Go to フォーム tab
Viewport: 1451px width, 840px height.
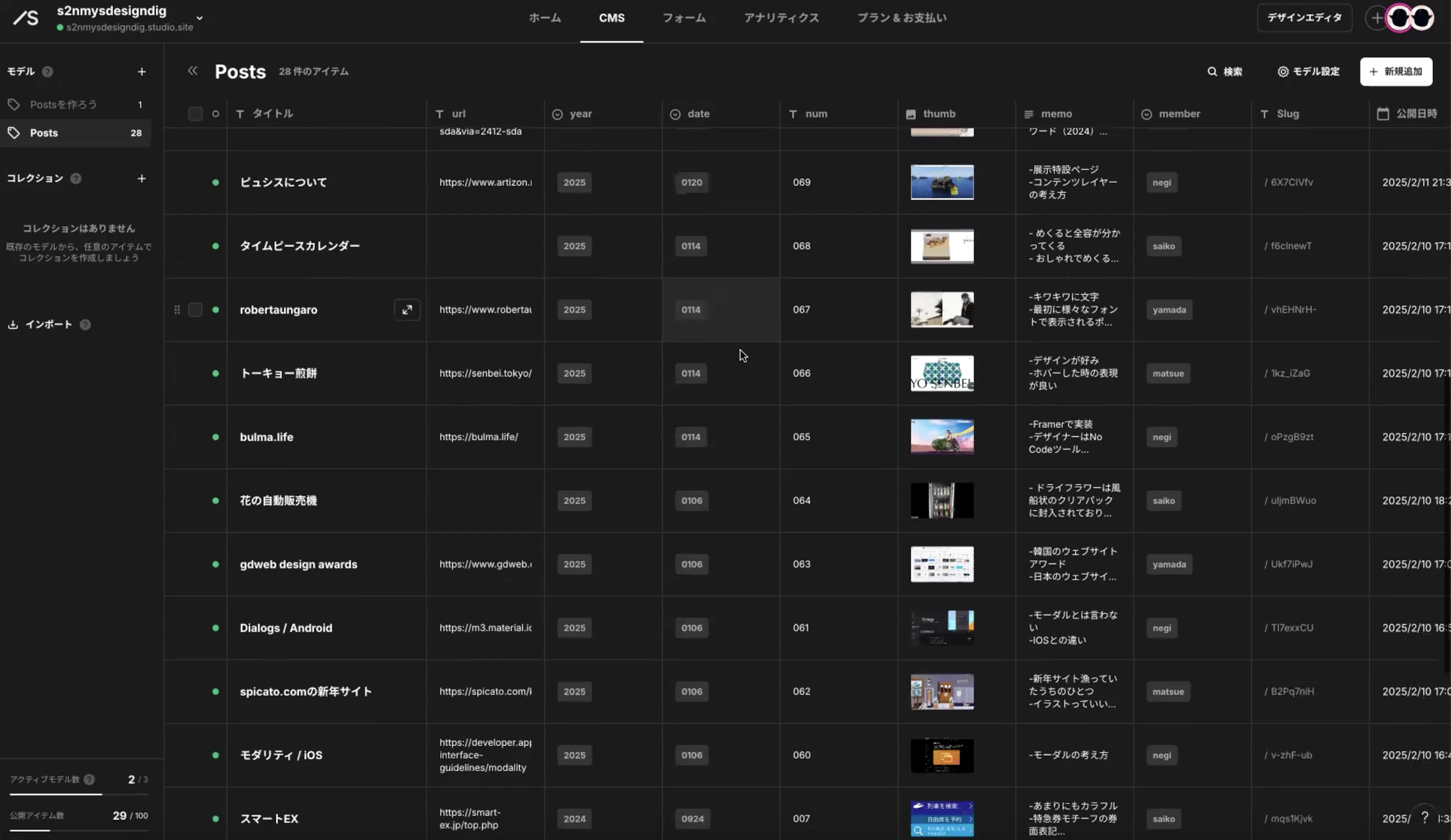point(683,18)
